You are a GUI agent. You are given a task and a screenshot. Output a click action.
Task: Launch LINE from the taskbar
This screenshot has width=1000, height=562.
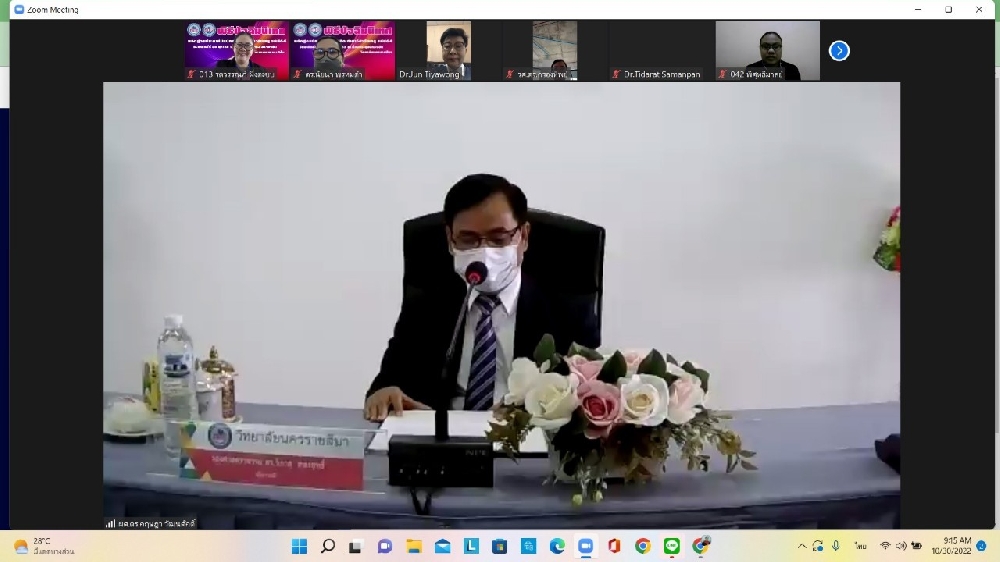coord(672,546)
